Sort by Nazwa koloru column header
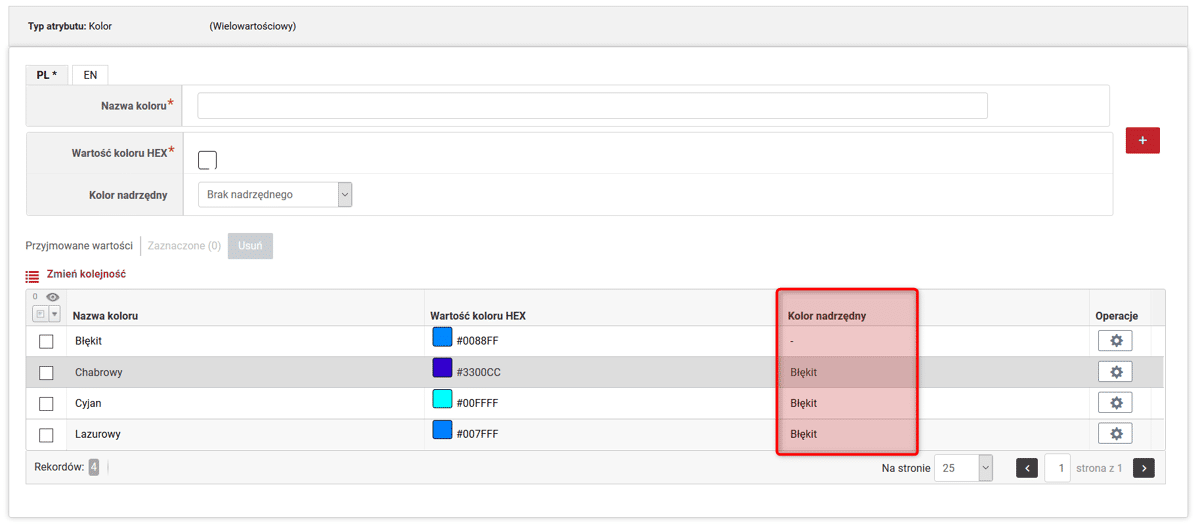This screenshot has width=1200, height=525. coord(105,316)
